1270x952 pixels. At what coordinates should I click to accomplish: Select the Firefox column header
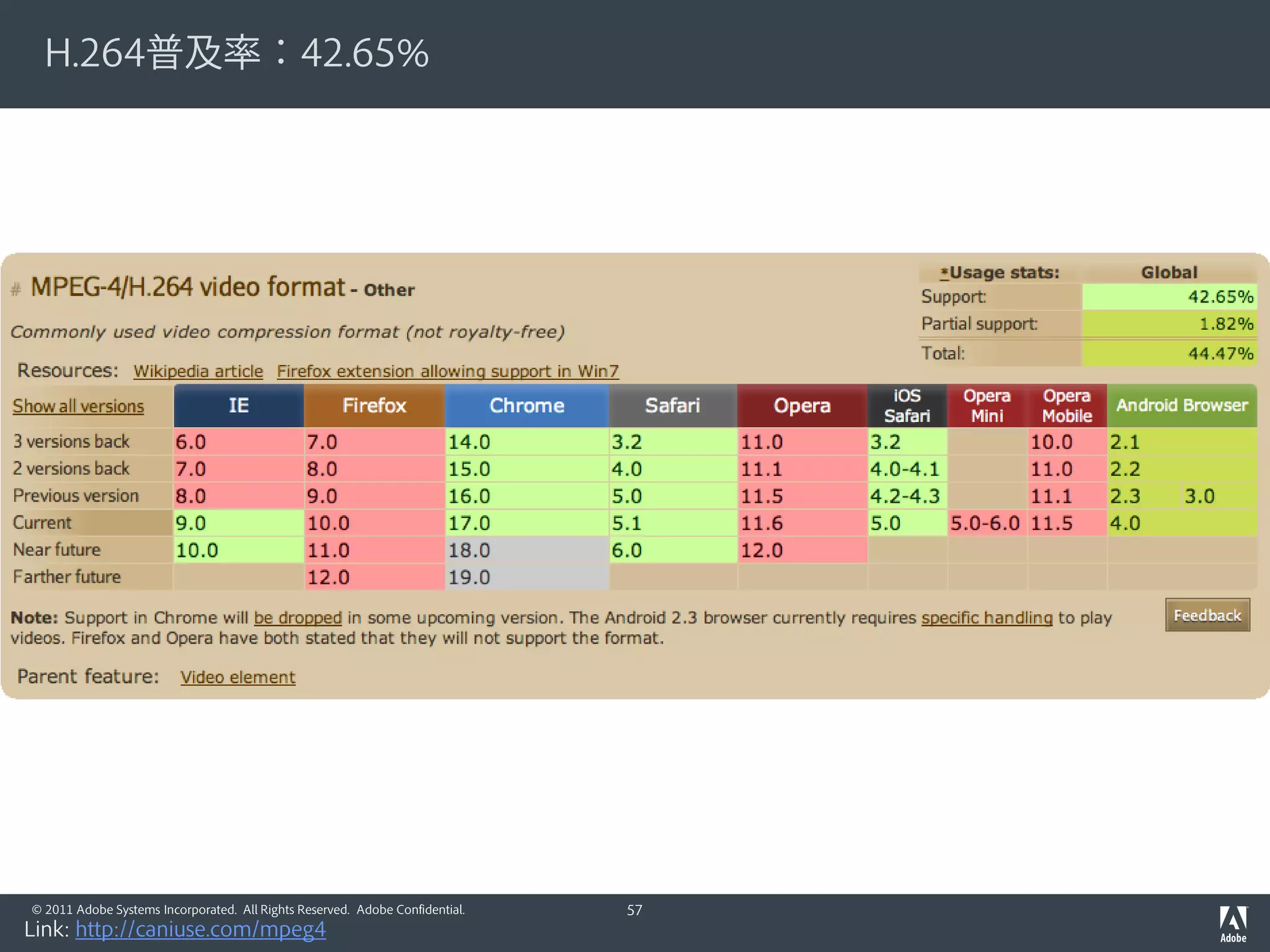click(374, 405)
